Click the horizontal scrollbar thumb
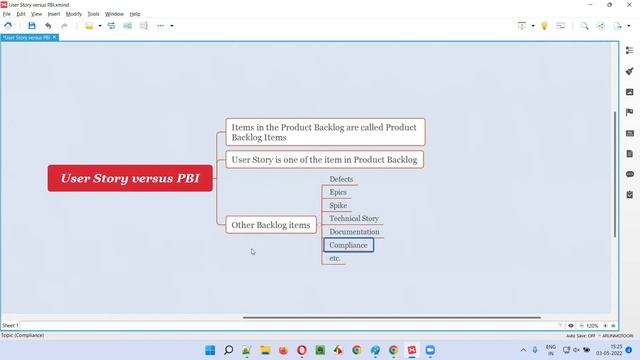640x360 pixels. tap(392, 317)
